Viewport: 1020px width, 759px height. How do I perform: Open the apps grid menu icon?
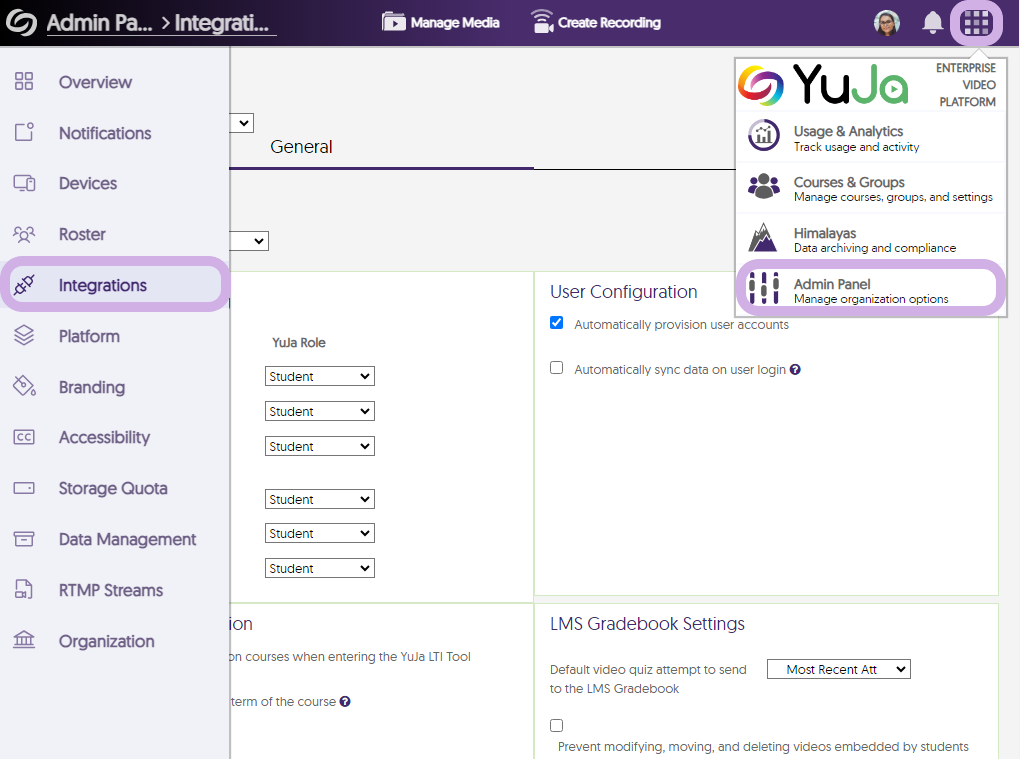976,22
